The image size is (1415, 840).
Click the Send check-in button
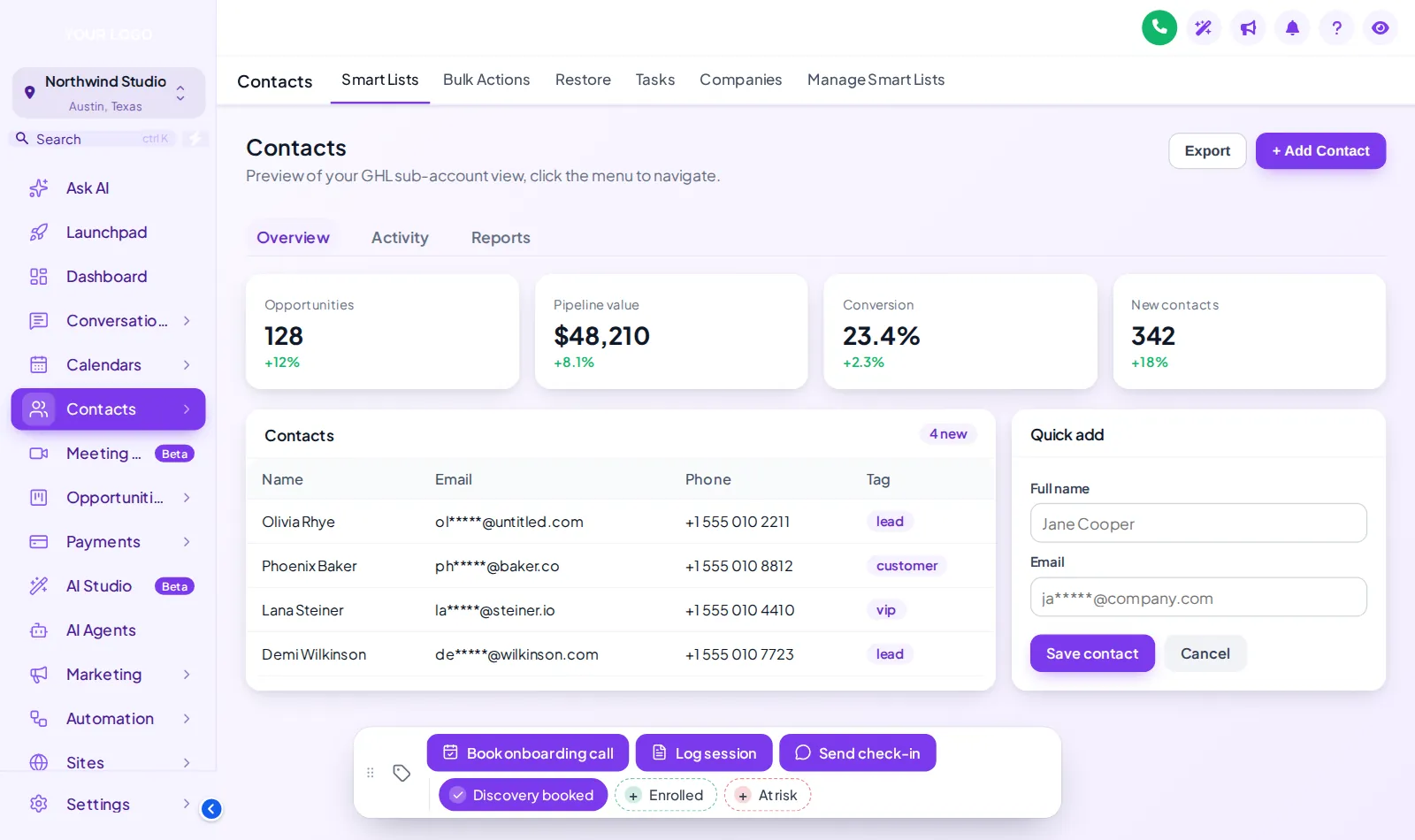(x=858, y=753)
